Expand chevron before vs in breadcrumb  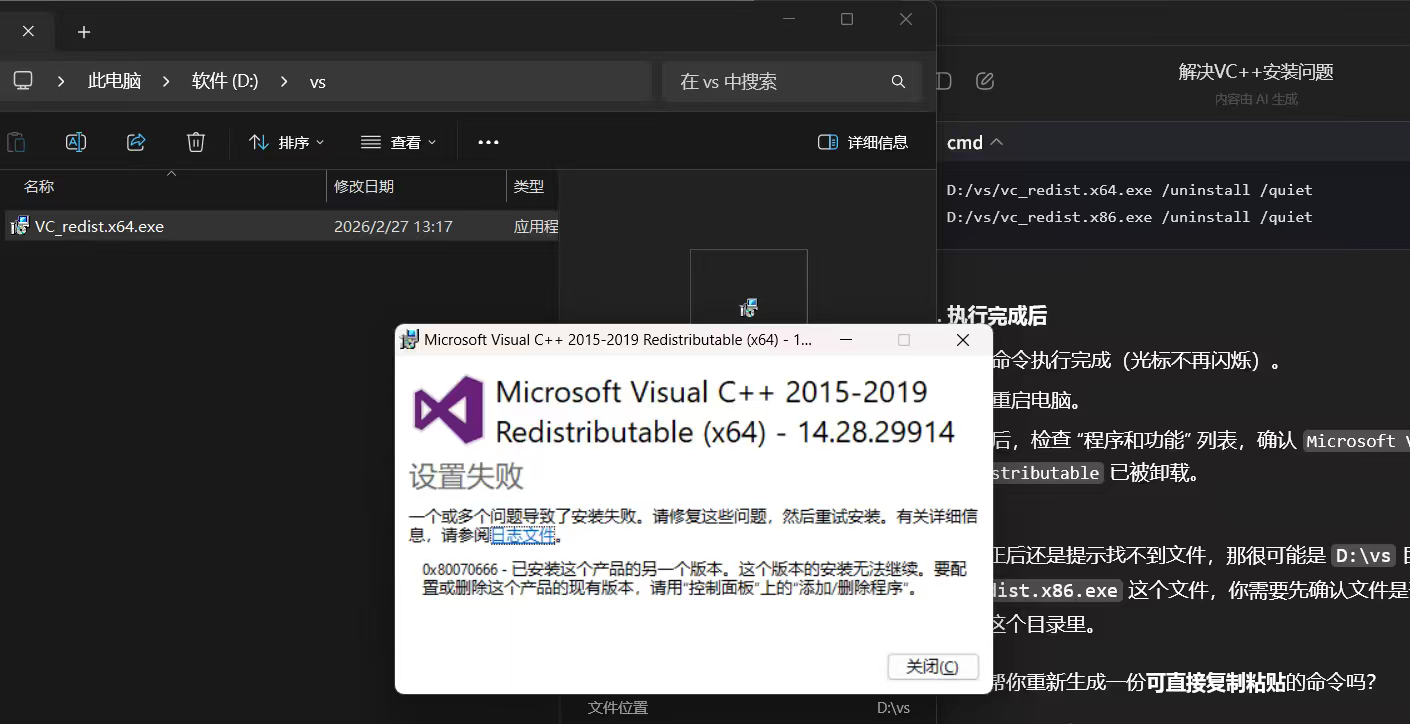[285, 81]
